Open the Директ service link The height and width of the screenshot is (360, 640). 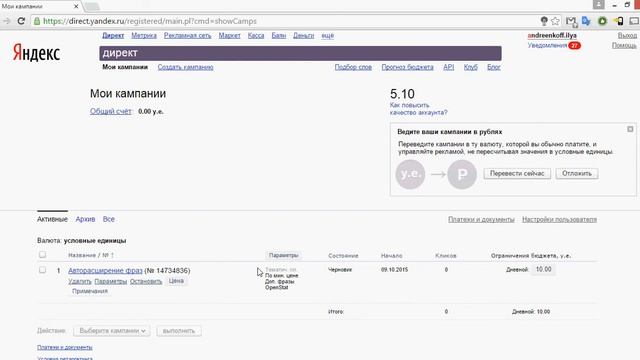pyautogui.click(x=113, y=36)
